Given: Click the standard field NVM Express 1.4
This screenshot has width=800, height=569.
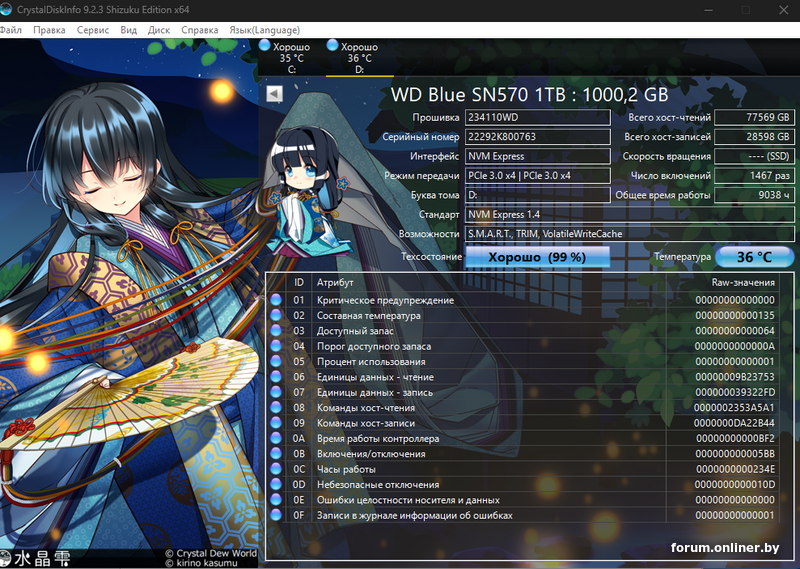Looking at the screenshot, I should pyautogui.click(x=630, y=214).
